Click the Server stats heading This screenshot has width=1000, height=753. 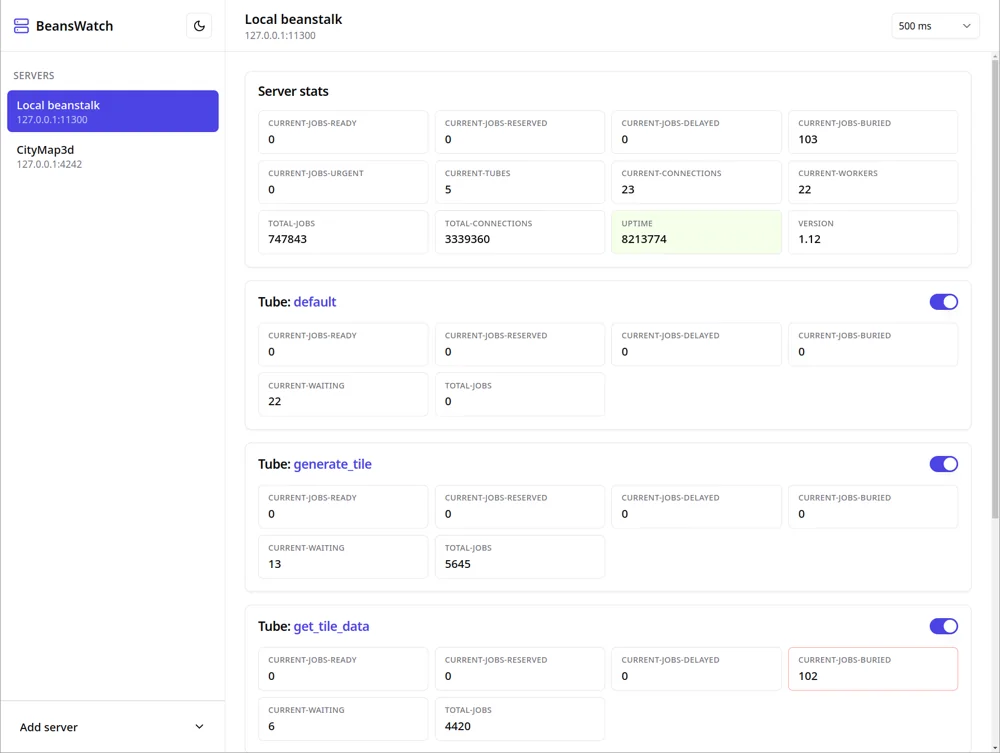pos(293,91)
